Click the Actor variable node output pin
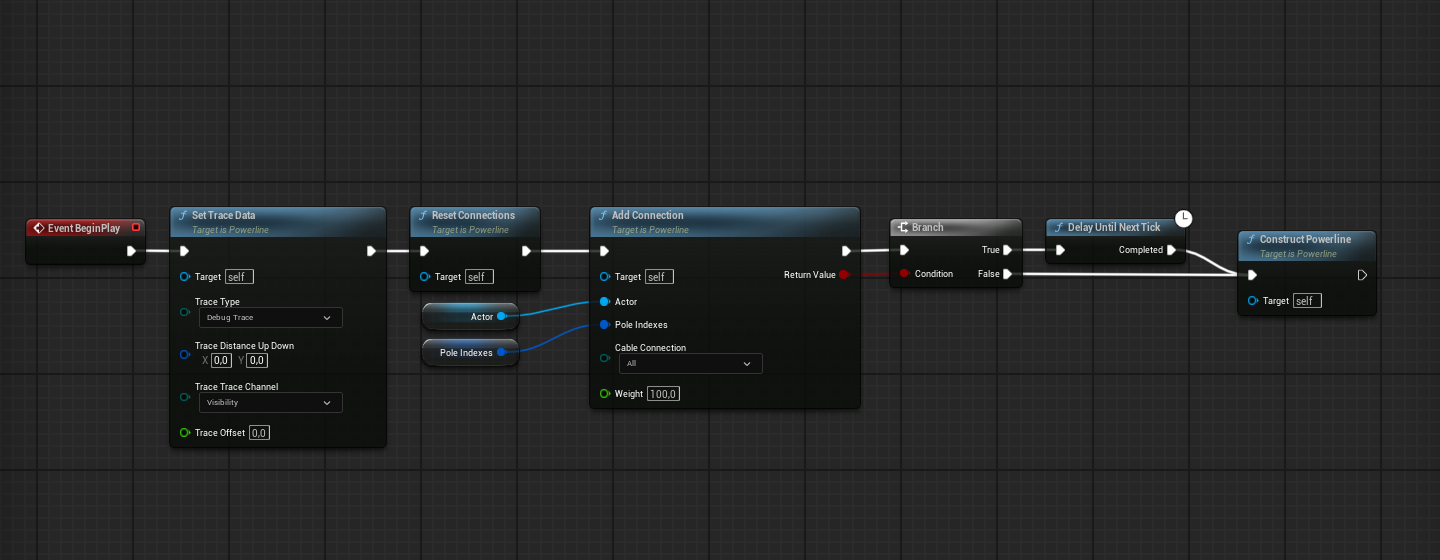 501,317
